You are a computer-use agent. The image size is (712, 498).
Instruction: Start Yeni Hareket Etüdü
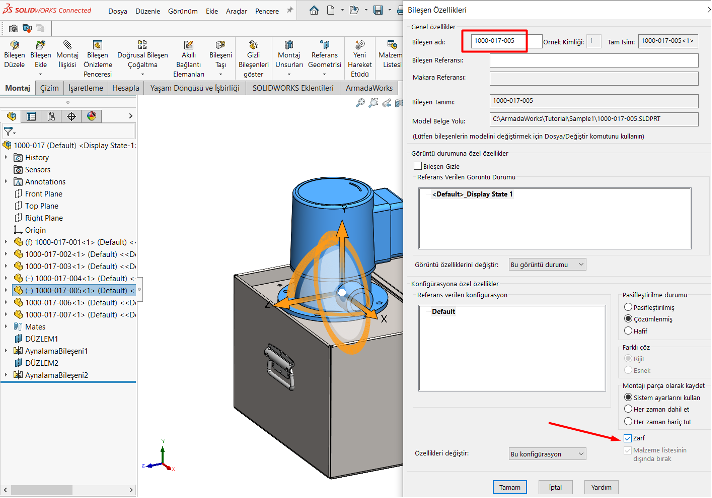click(360, 45)
